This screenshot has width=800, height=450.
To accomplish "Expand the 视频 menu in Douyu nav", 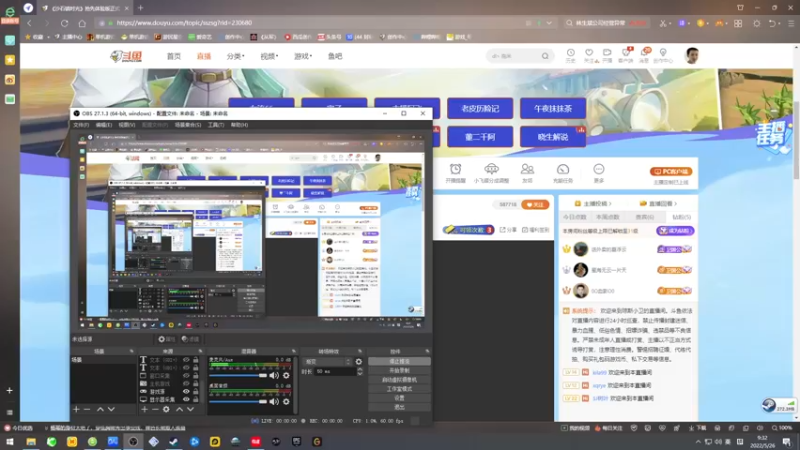I will pos(269,56).
